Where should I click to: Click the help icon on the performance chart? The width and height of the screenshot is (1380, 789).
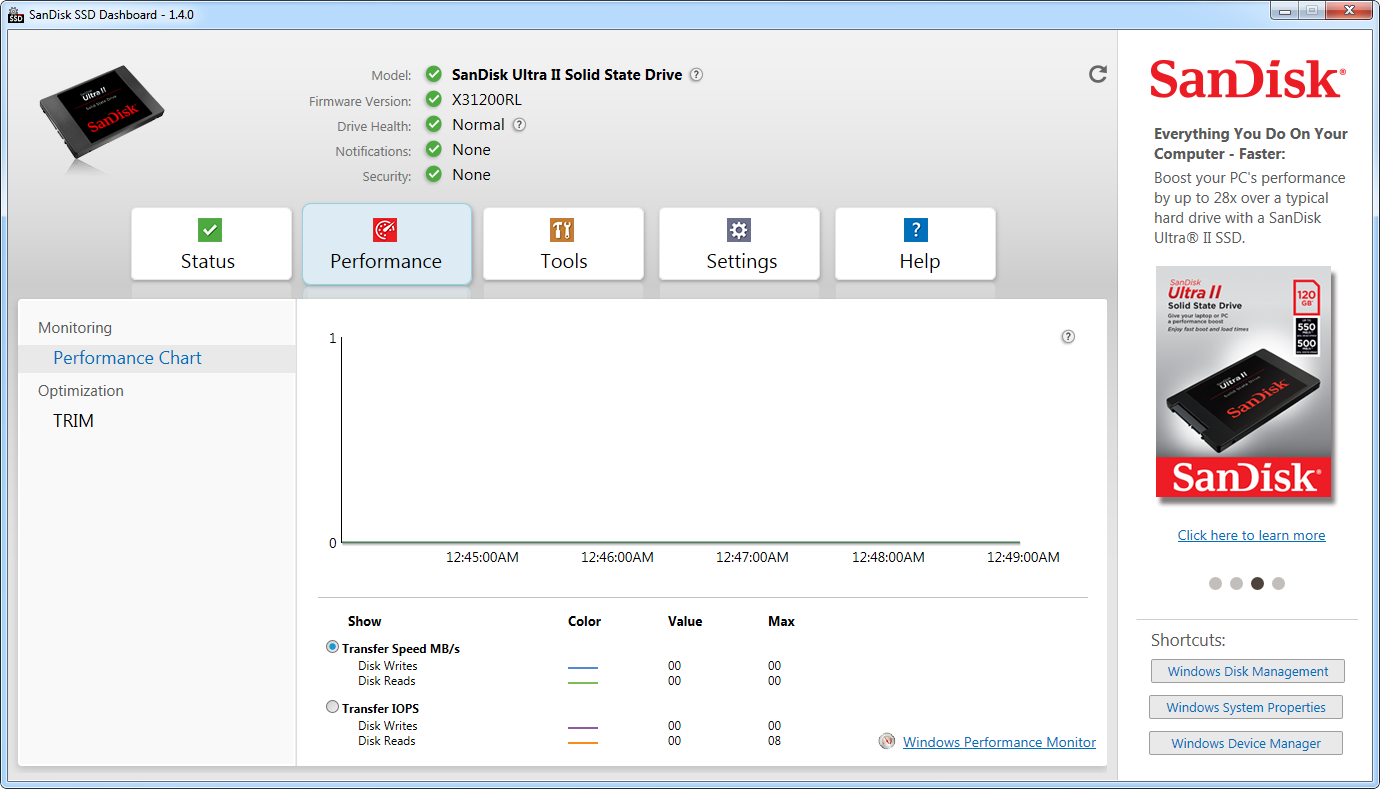(1068, 337)
